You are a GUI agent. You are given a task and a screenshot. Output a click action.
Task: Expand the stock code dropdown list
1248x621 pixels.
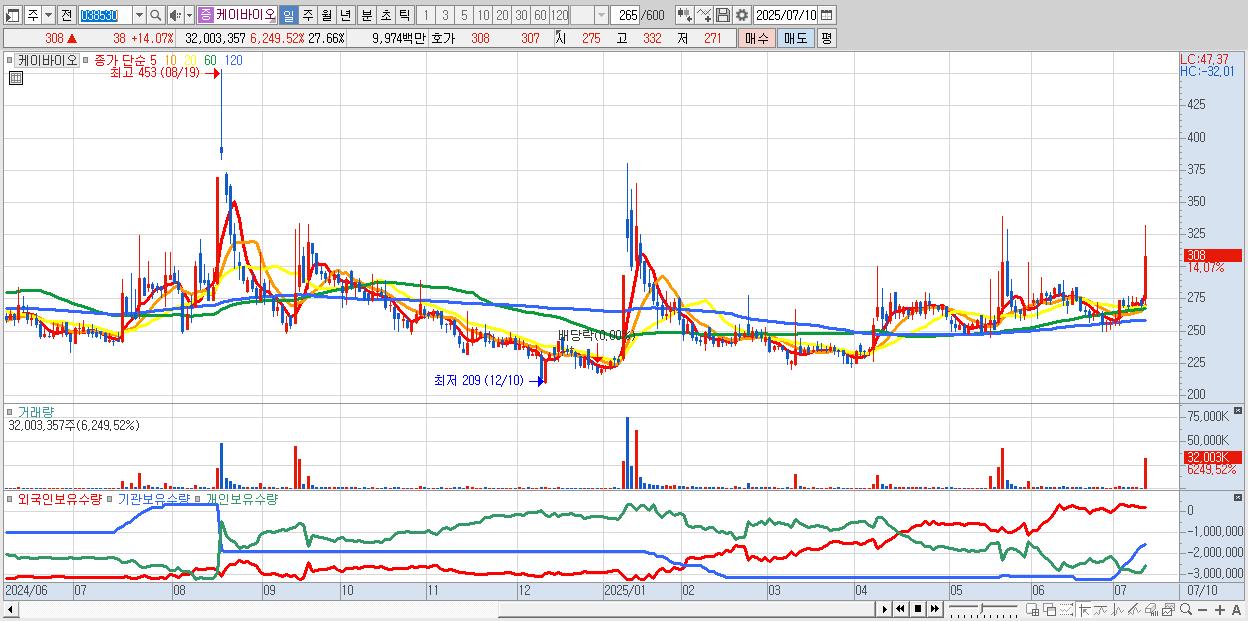coord(139,15)
